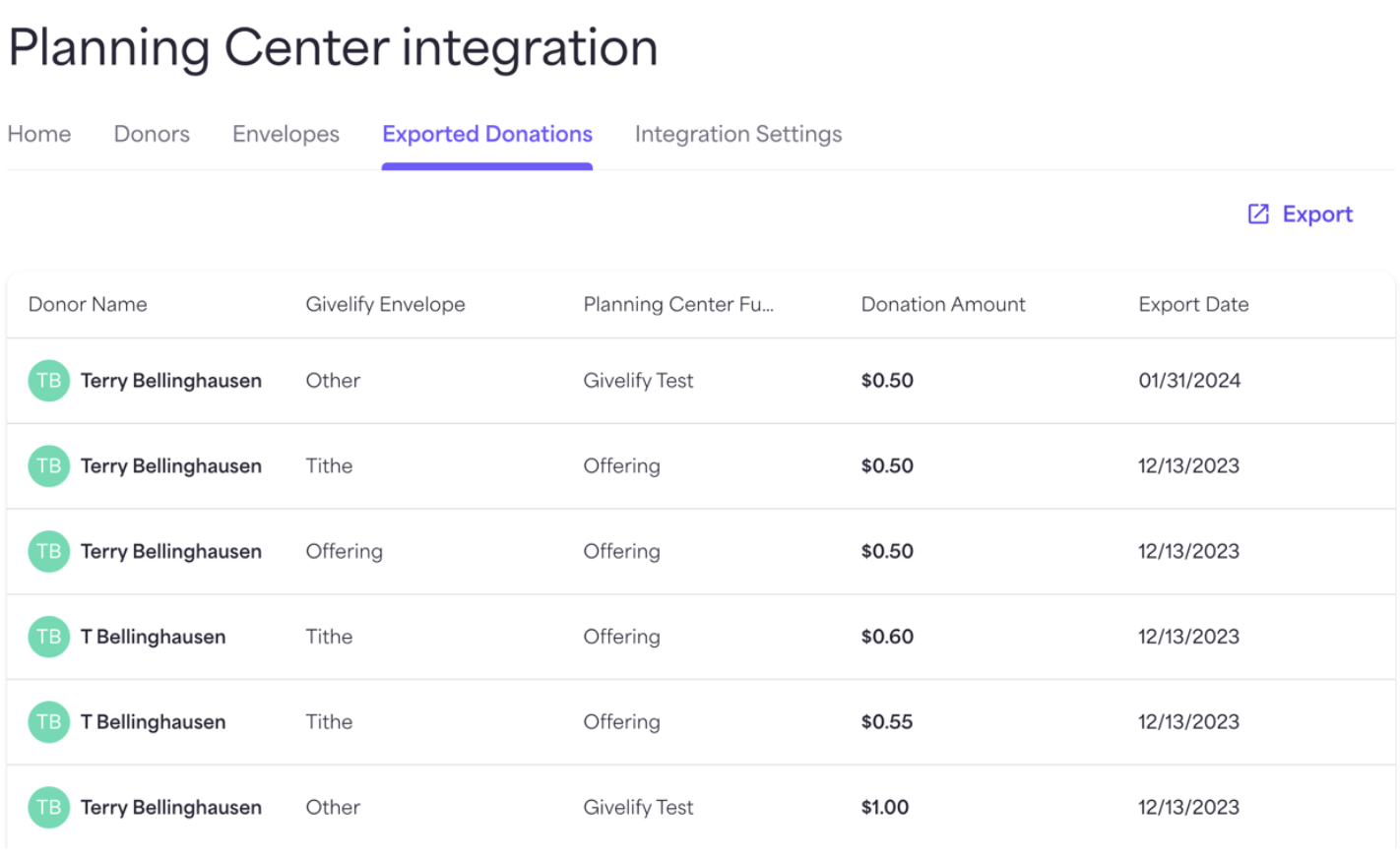
Task: Switch to the Donors tab
Action: pos(152,134)
